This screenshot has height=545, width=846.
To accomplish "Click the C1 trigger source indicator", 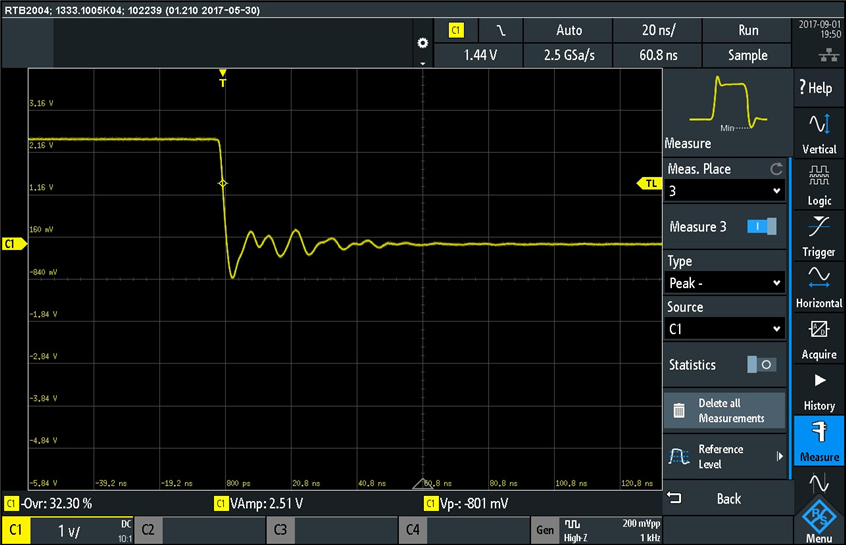I will (x=456, y=30).
